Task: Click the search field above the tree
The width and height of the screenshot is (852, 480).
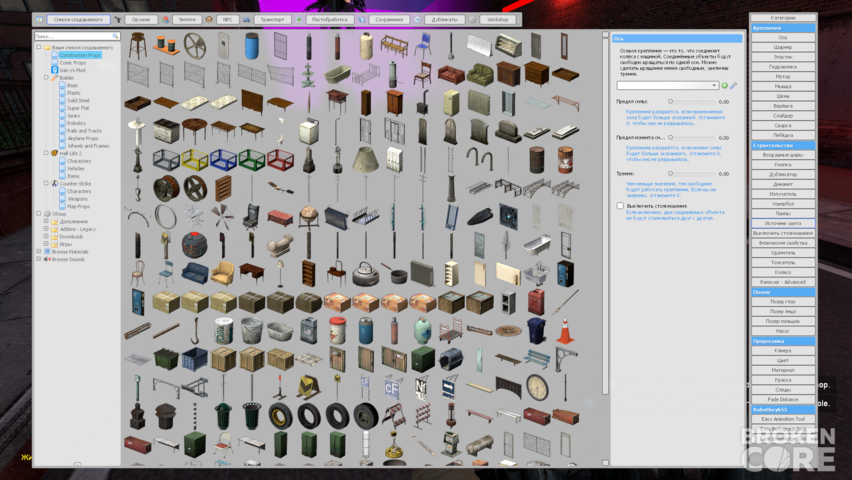Action: click(x=77, y=36)
